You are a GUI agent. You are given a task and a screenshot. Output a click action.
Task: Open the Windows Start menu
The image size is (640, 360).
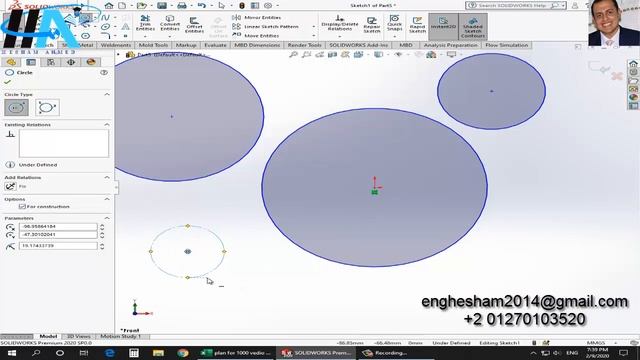(11, 353)
